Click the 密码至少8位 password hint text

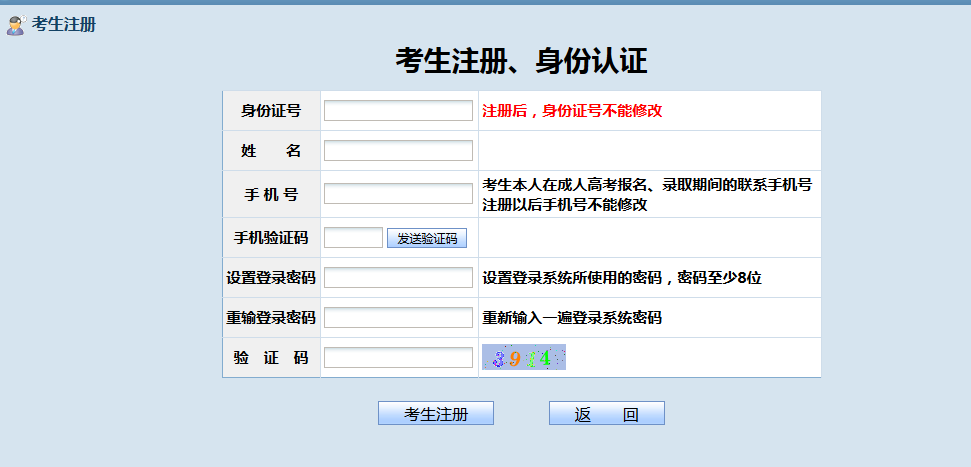[622, 278]
